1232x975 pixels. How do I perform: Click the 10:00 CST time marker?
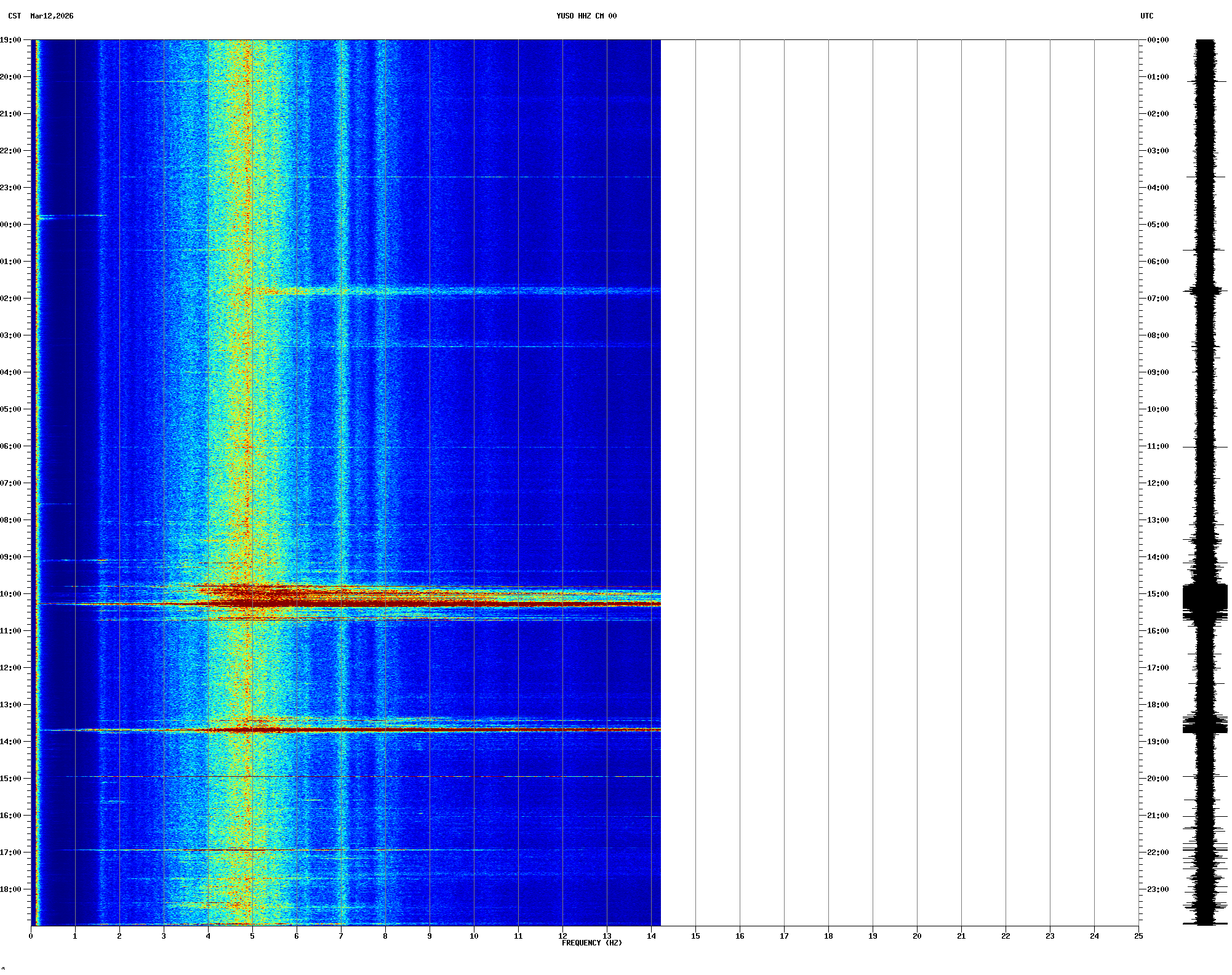coord(11,594)
